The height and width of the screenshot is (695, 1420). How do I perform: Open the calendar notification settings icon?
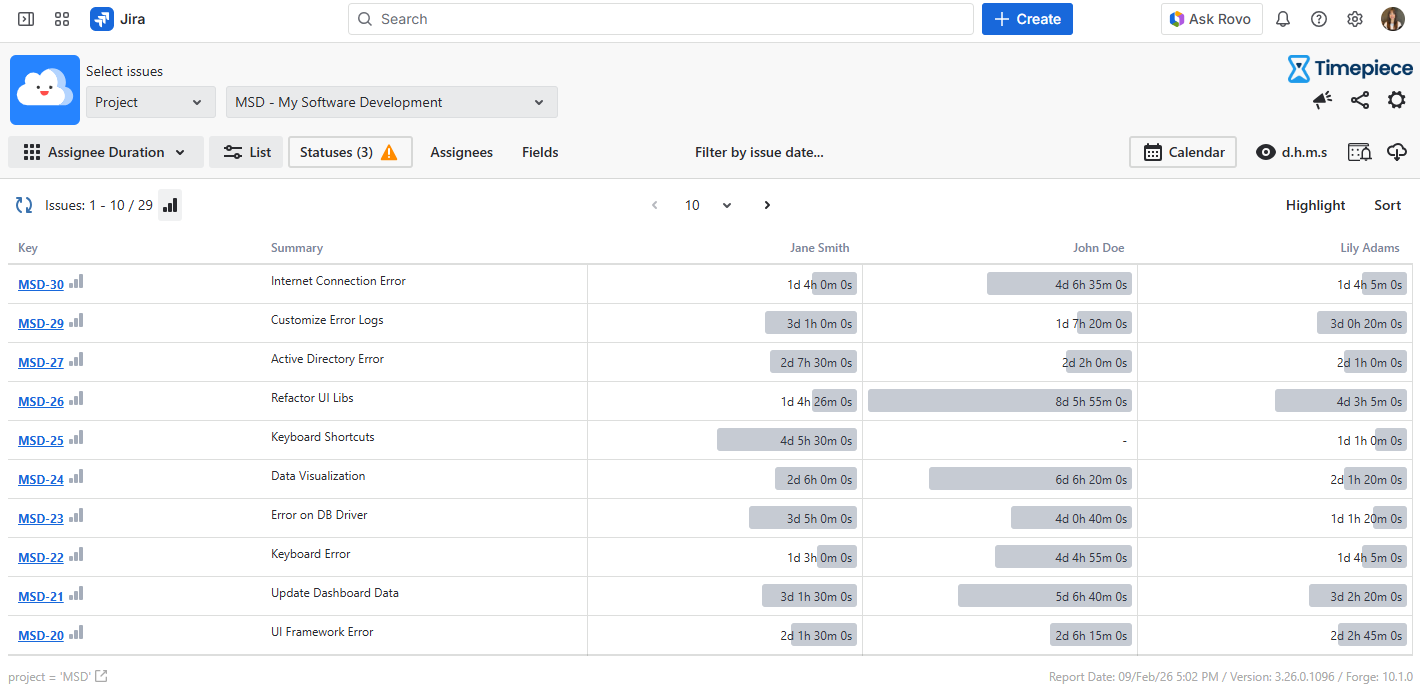(x=1360, y=152)
